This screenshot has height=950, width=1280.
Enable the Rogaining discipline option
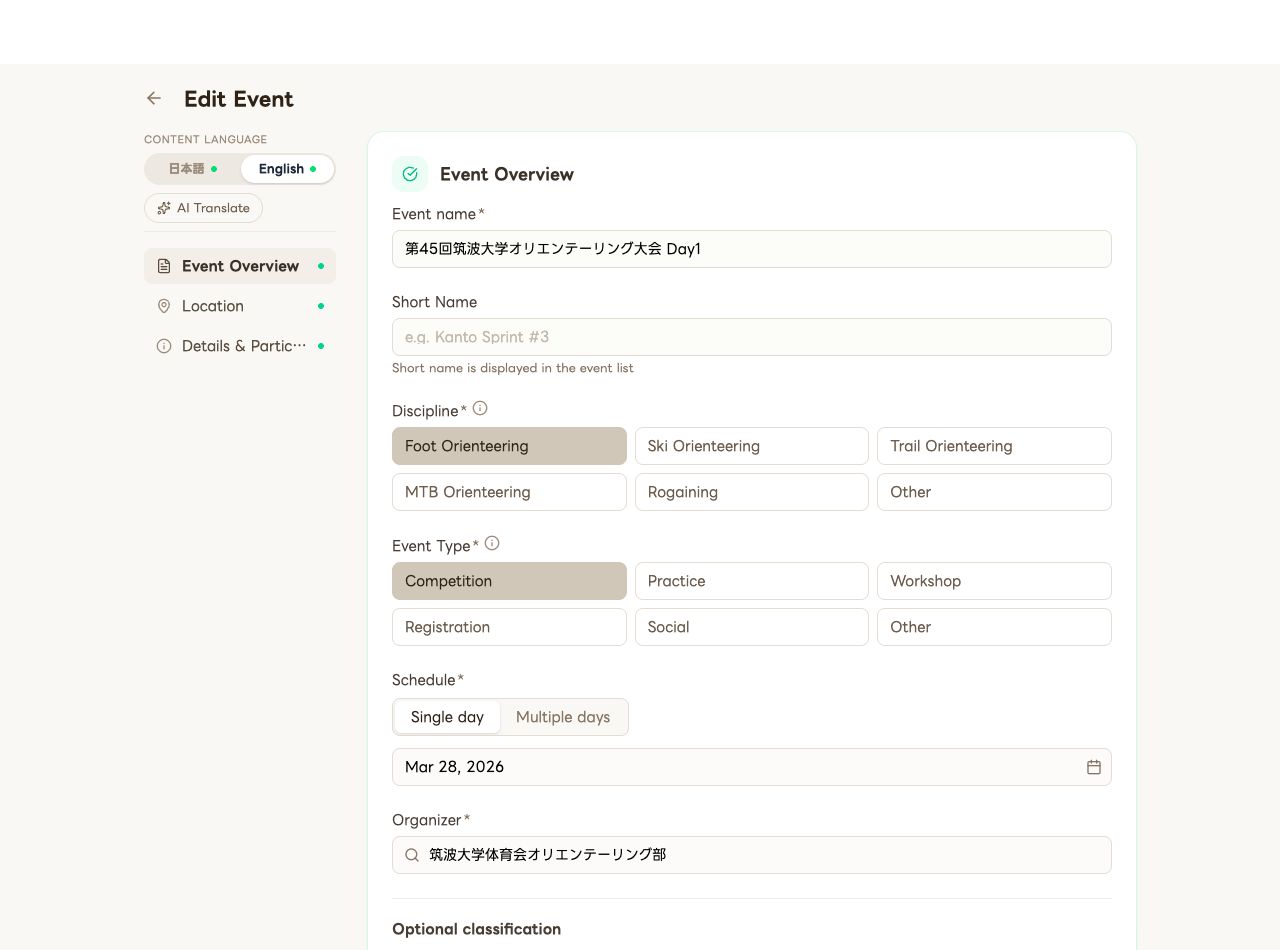click(x=751, y=492)
